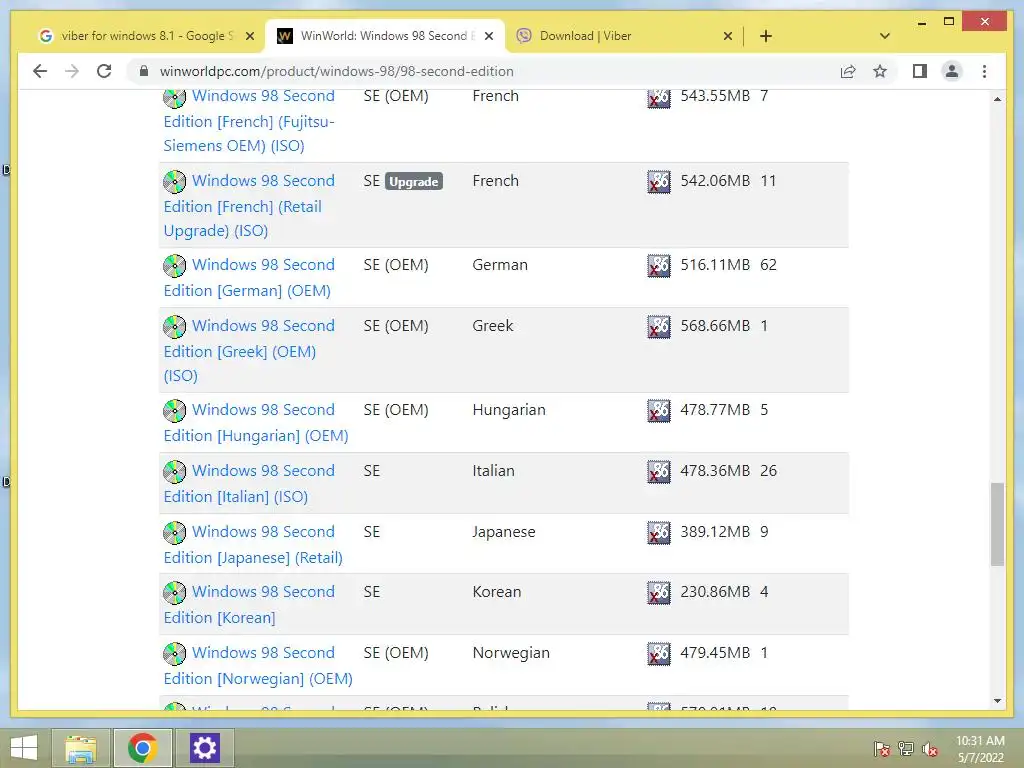The height and width of the screenshot is (768, 1024).
Task: Share this page icon in address bar
Action: coord(848,71)
